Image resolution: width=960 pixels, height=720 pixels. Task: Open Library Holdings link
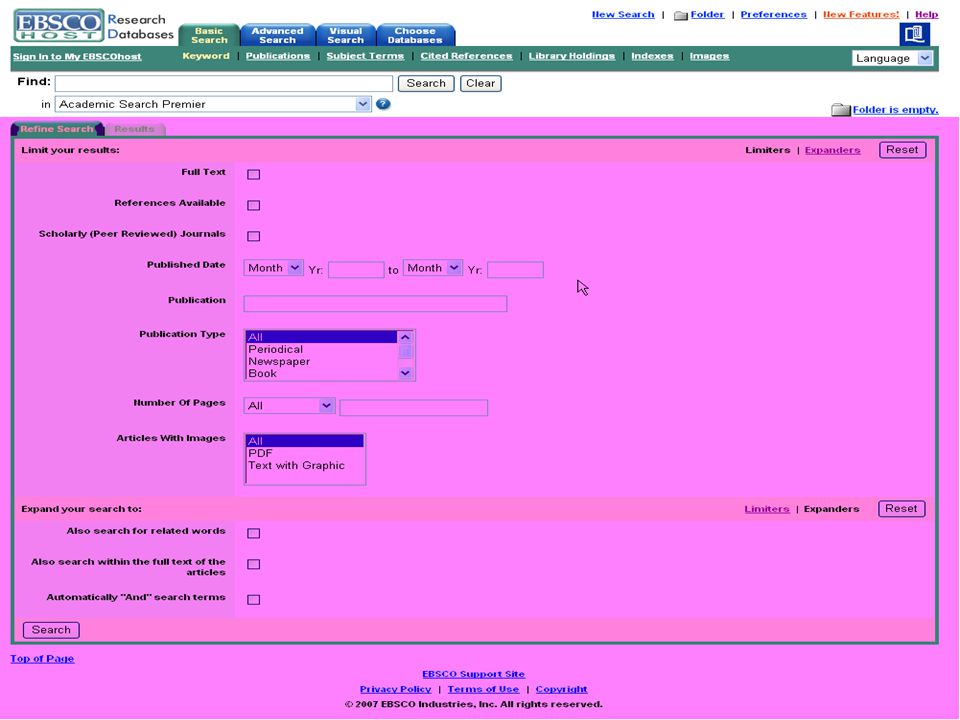[572, 56]
